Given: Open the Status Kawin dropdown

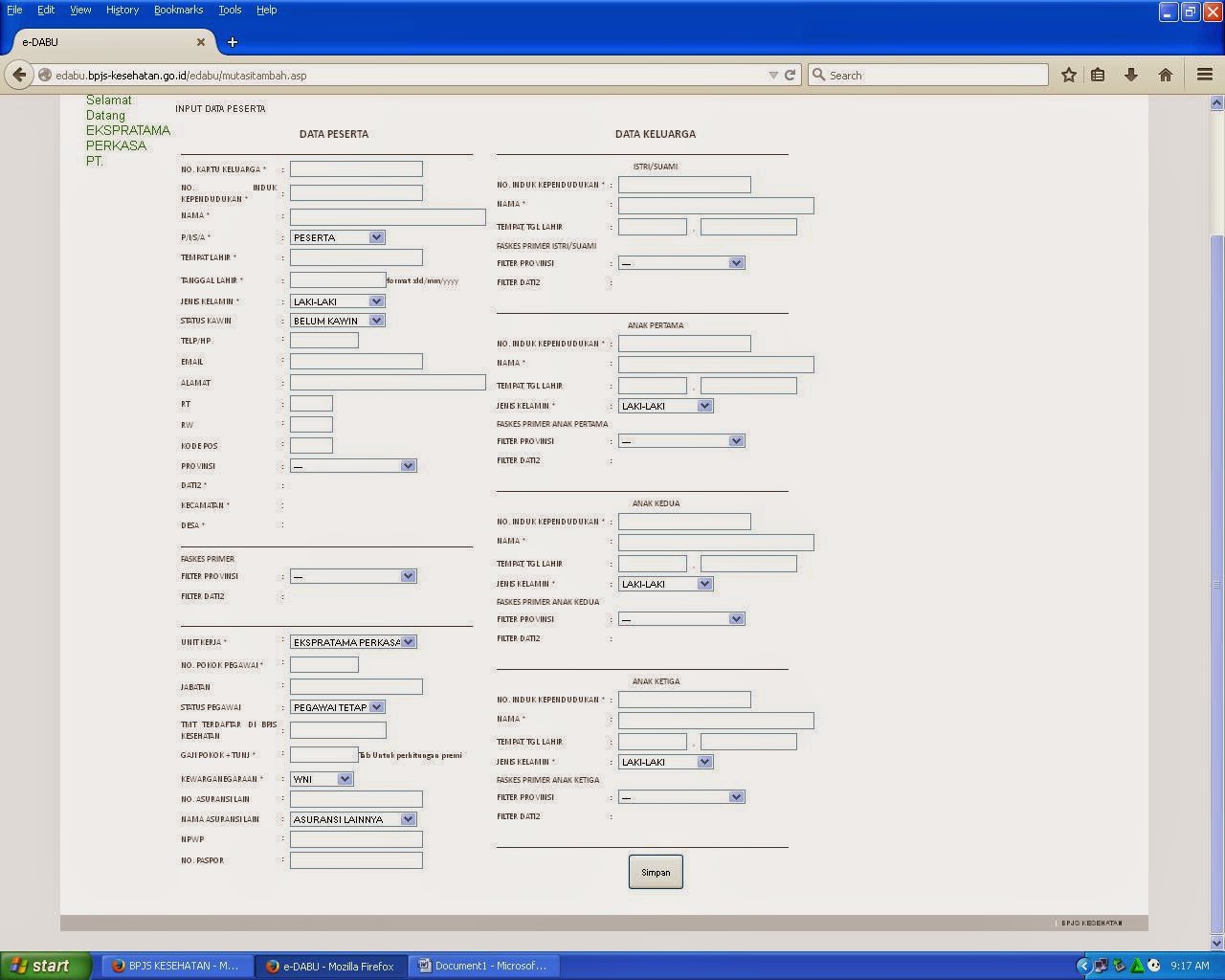Looking at the screenshot, I should tap(337, 321).
